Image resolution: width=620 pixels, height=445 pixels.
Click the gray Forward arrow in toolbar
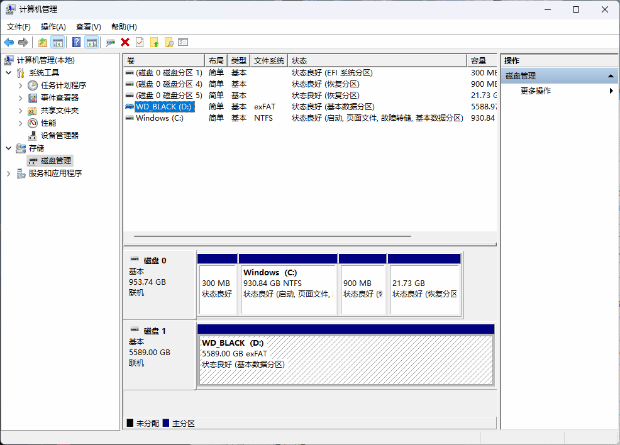[23, 42]
